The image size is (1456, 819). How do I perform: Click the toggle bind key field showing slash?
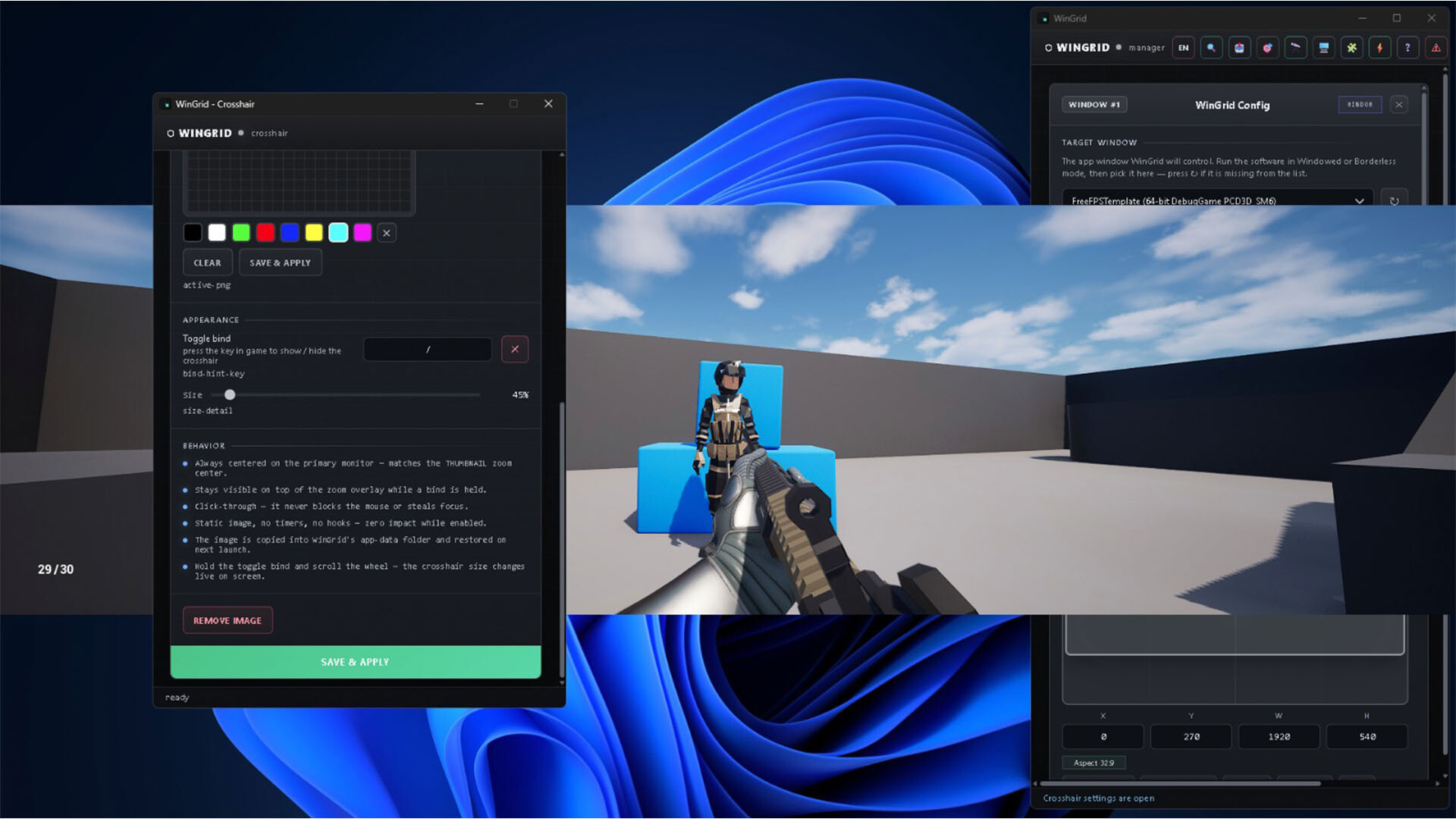tap(428, 349)
